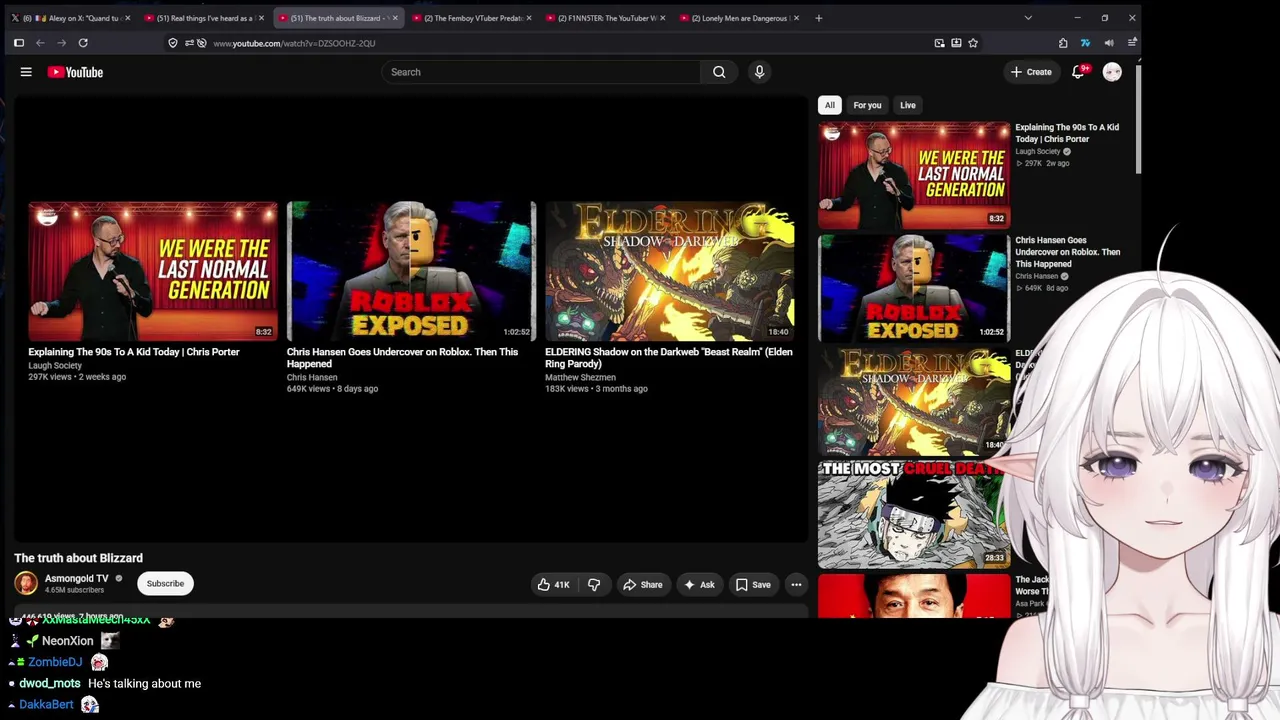Open end-screen Eldering Shadow Darkweb thumbnail
This screenshot has width=1280, height=720.
pyautogui.click(x=670, y=271)
